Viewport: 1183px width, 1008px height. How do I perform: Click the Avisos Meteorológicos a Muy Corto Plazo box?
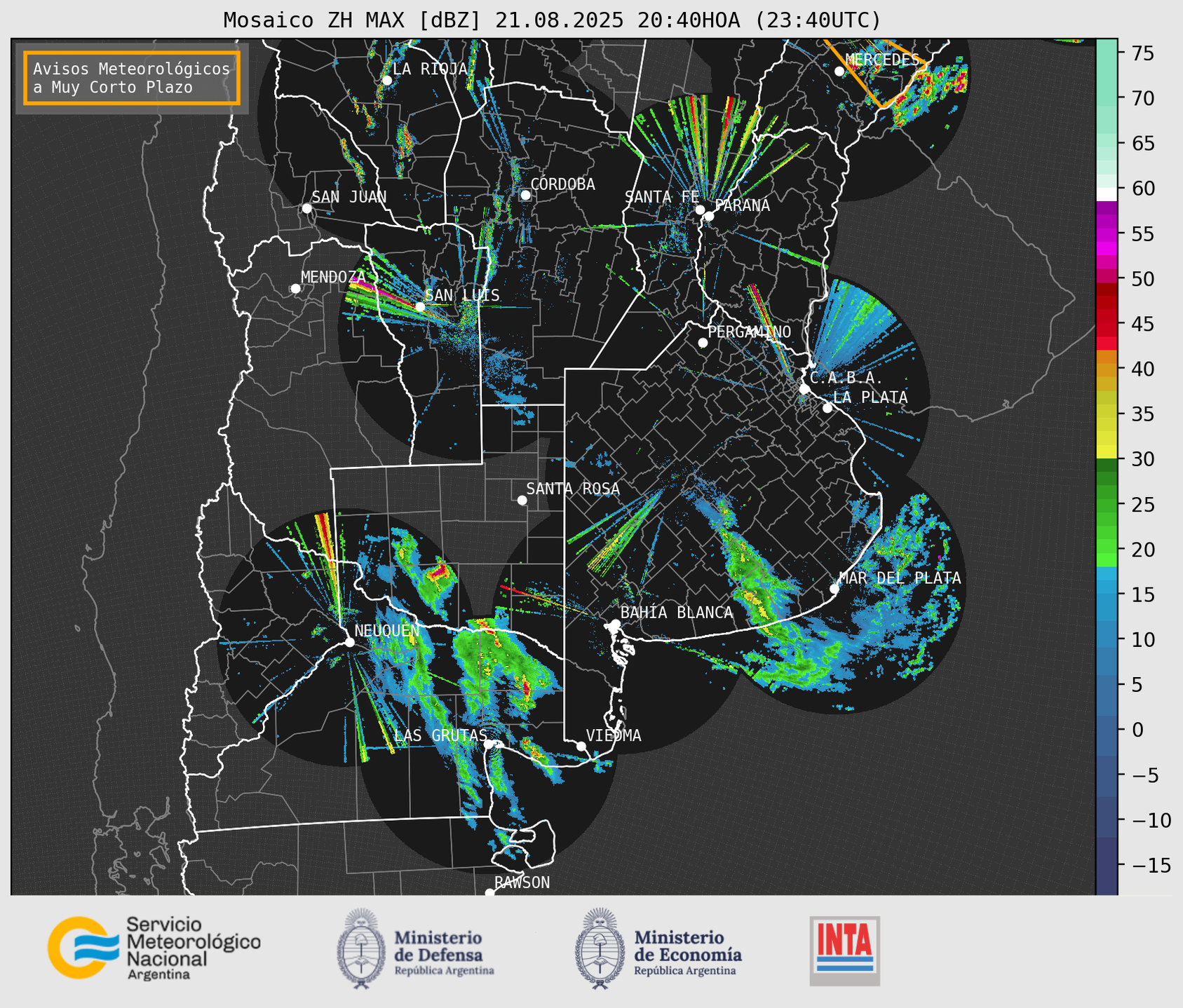tap(132, 78)
